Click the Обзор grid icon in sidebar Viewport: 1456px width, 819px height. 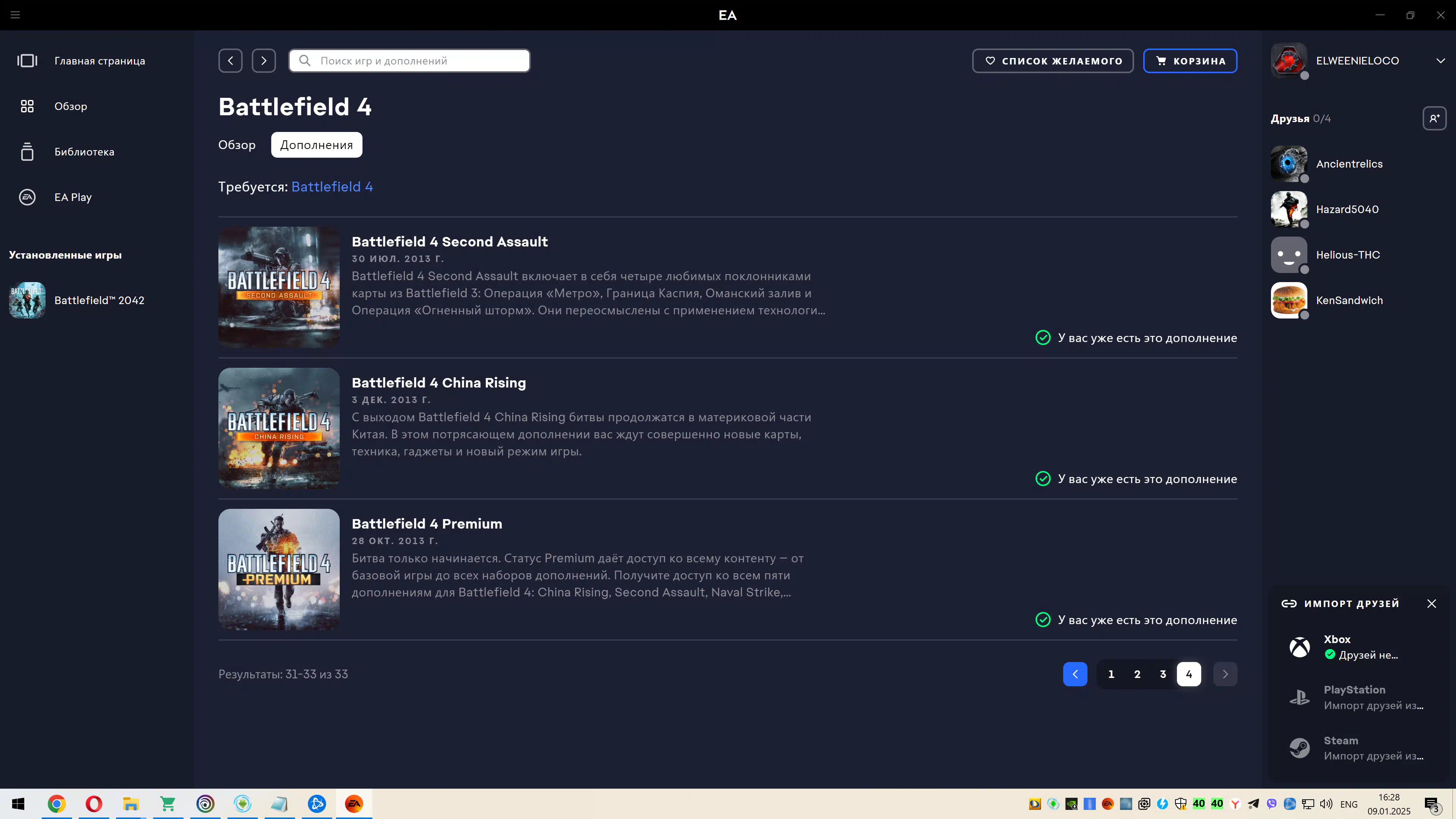(27, 106)
